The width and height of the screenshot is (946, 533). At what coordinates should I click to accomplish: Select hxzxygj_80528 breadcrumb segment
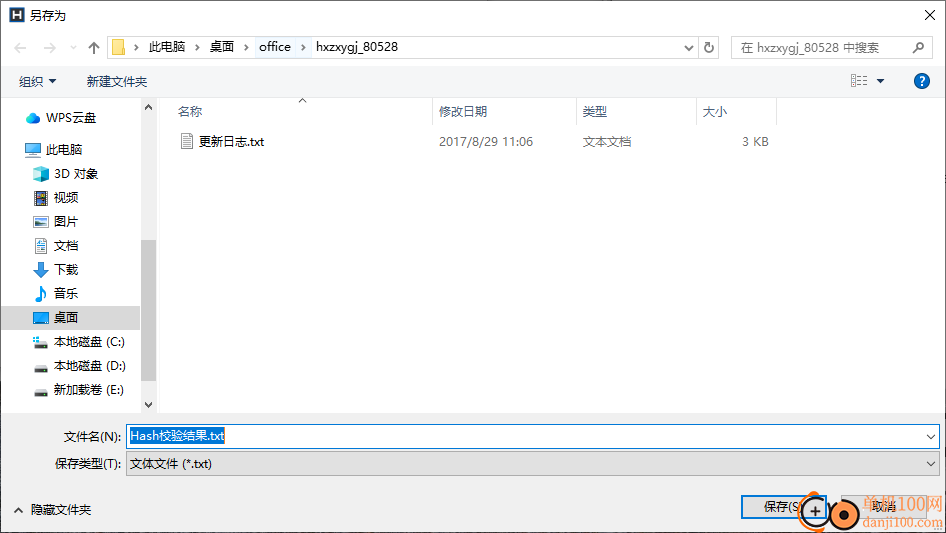coord(357,47)
